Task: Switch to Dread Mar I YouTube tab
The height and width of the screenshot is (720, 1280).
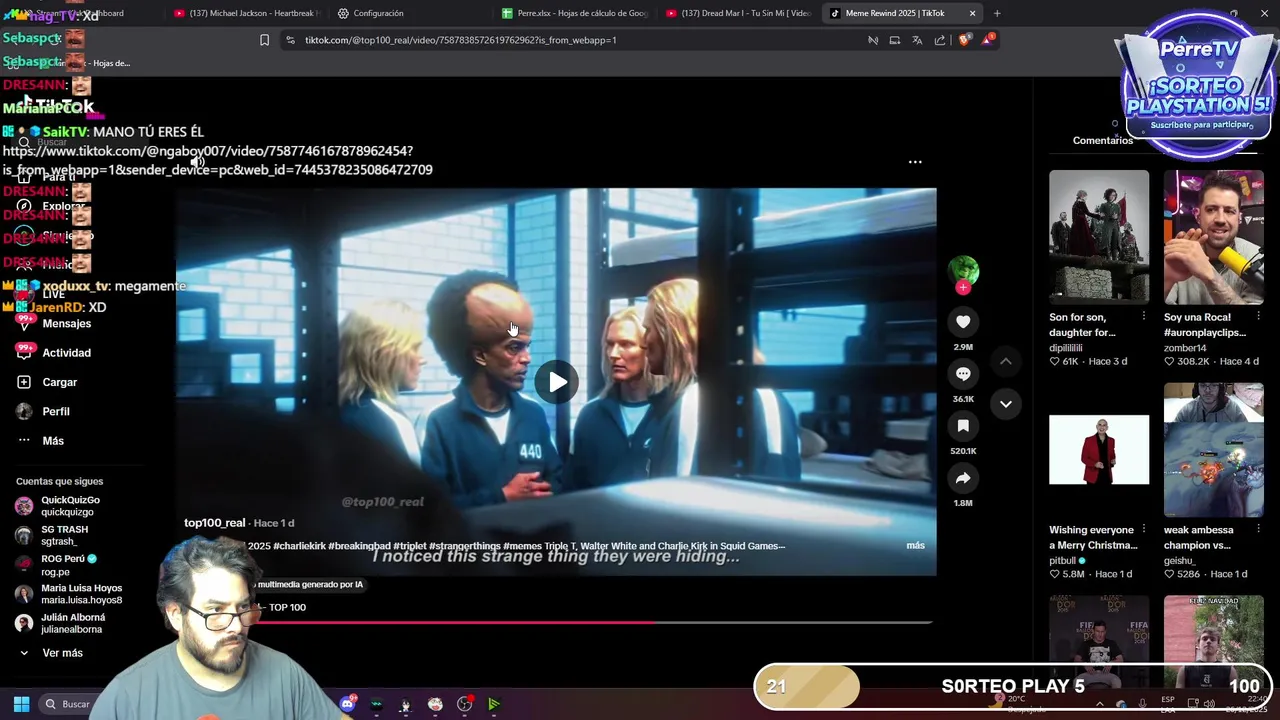Action: [x=739, y=13]
